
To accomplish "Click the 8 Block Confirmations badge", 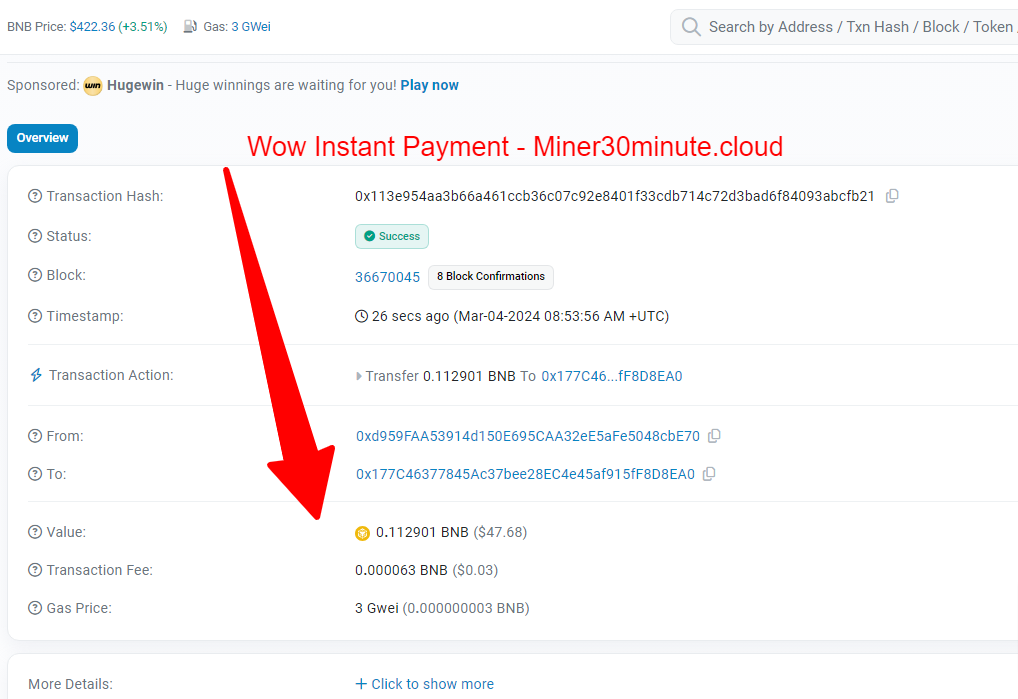I will point(491,276).
